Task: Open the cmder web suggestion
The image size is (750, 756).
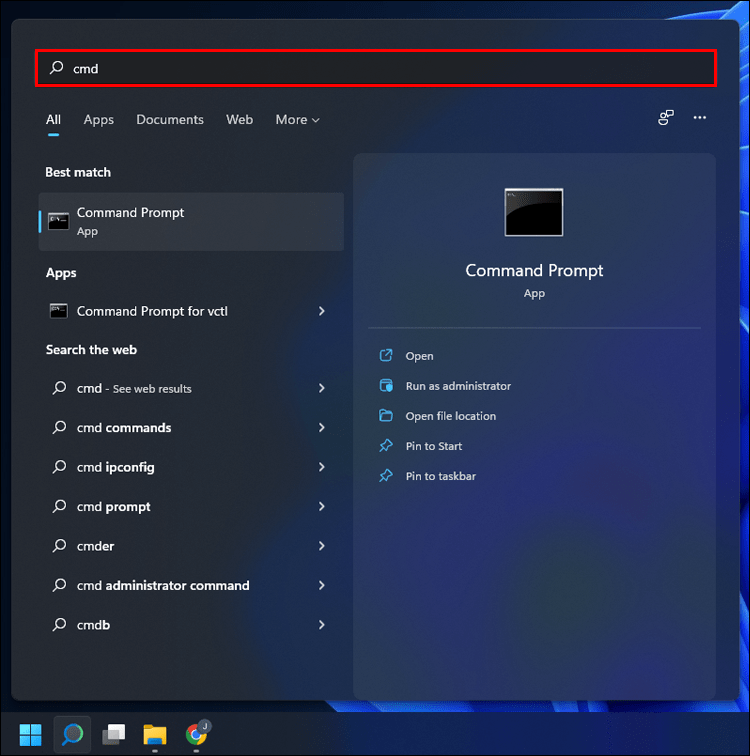Action: [x=191, y=546]
